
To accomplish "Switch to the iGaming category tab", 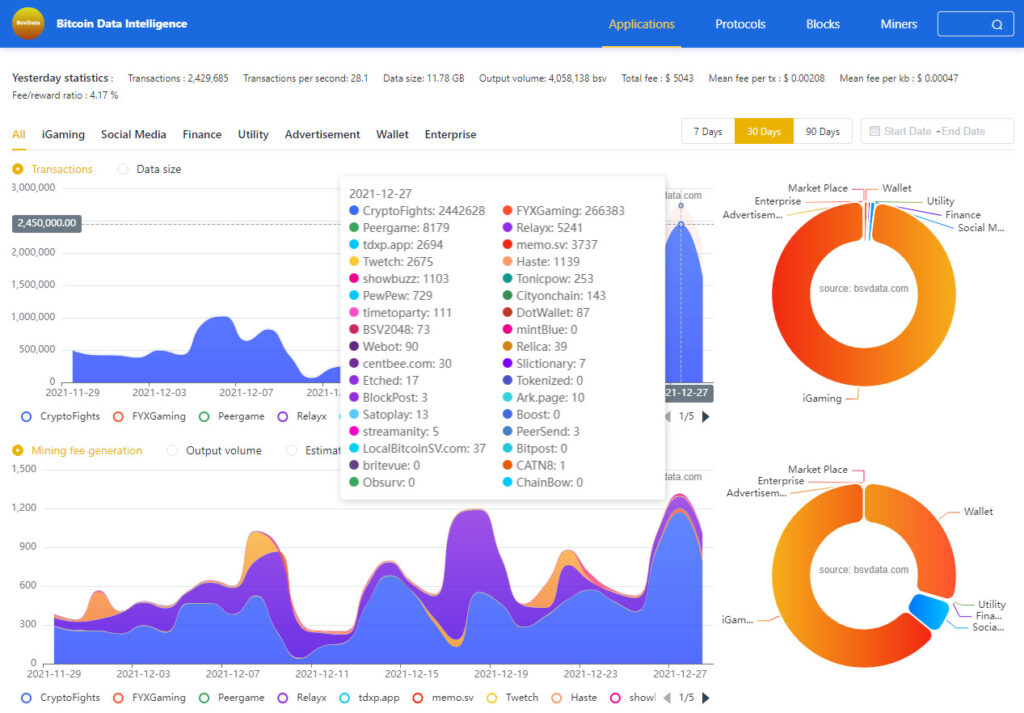I will pos(63,135).
